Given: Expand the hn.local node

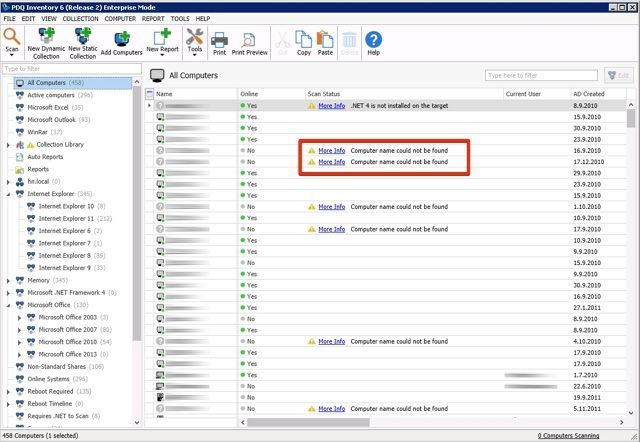Looking at the screenshot, I should tap(8, 182).
